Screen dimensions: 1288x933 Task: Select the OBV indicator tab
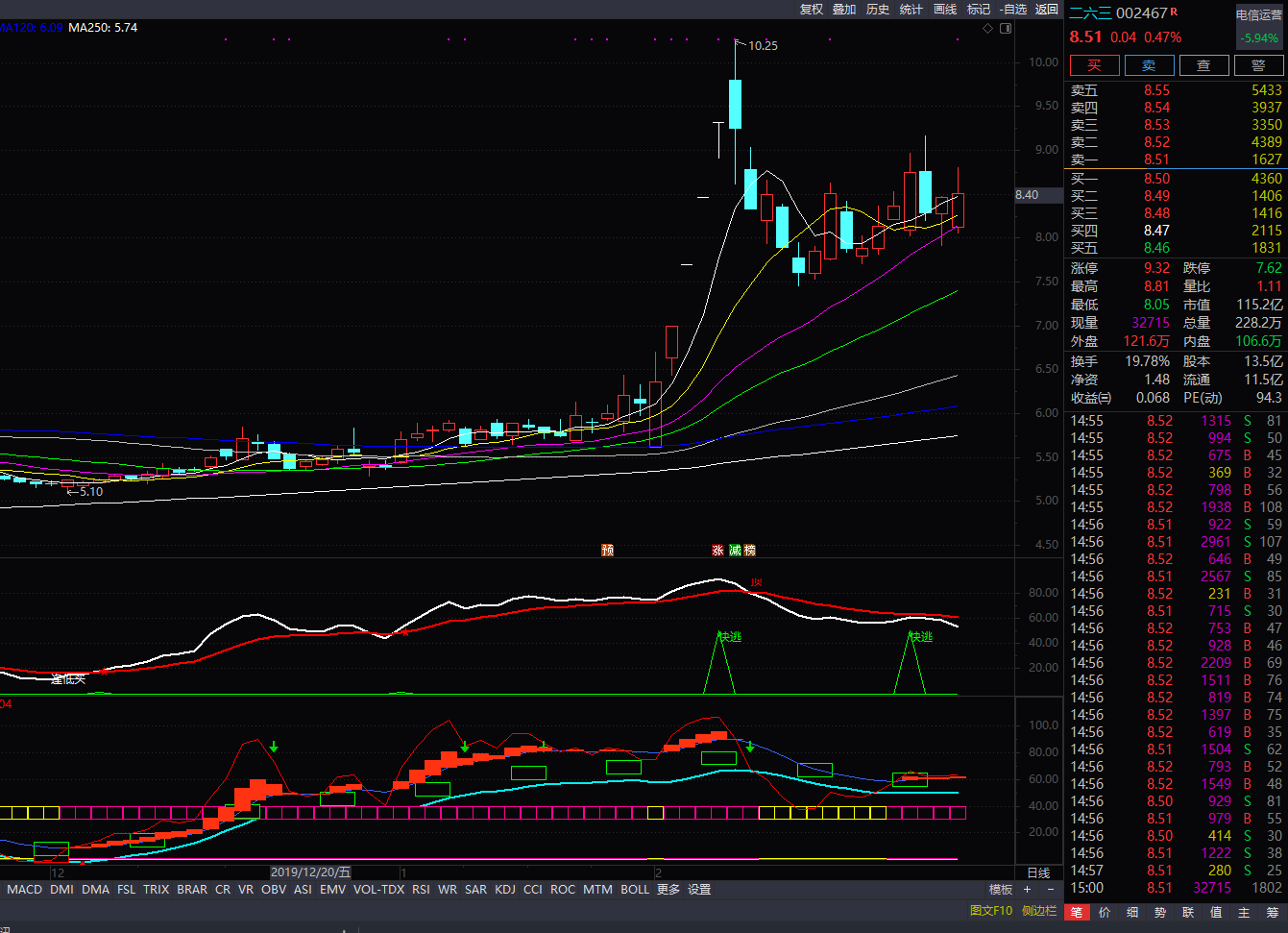(274, 890)
